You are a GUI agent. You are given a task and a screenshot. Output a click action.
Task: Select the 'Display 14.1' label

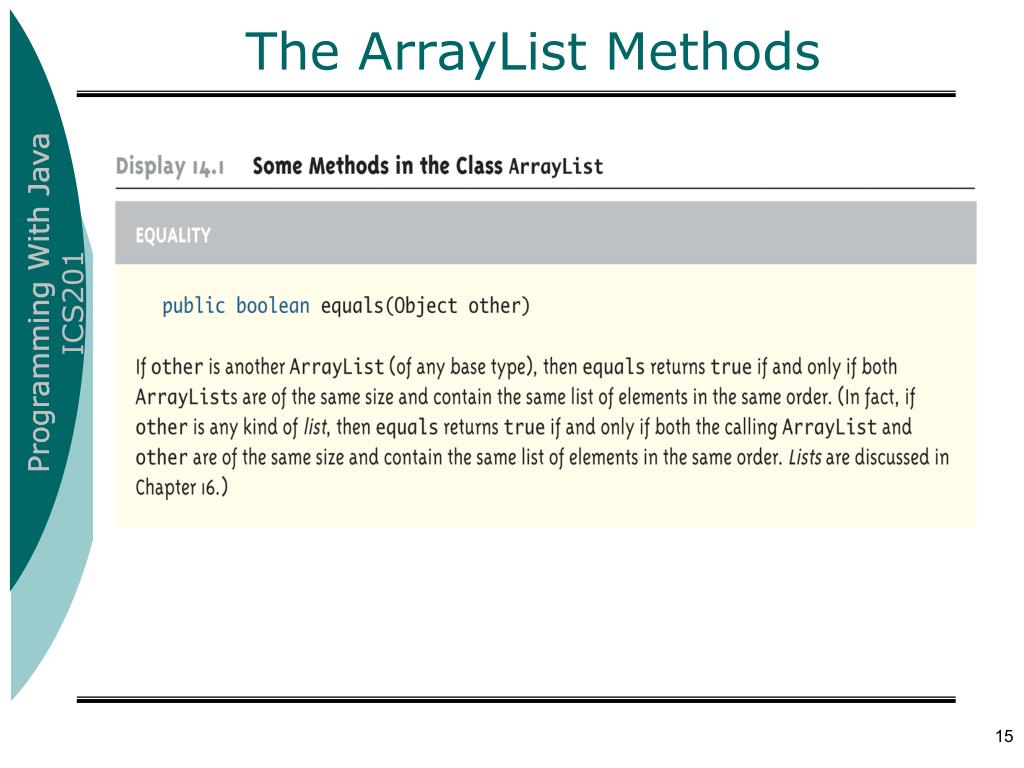pyautogui.click(x=170, y=167)
